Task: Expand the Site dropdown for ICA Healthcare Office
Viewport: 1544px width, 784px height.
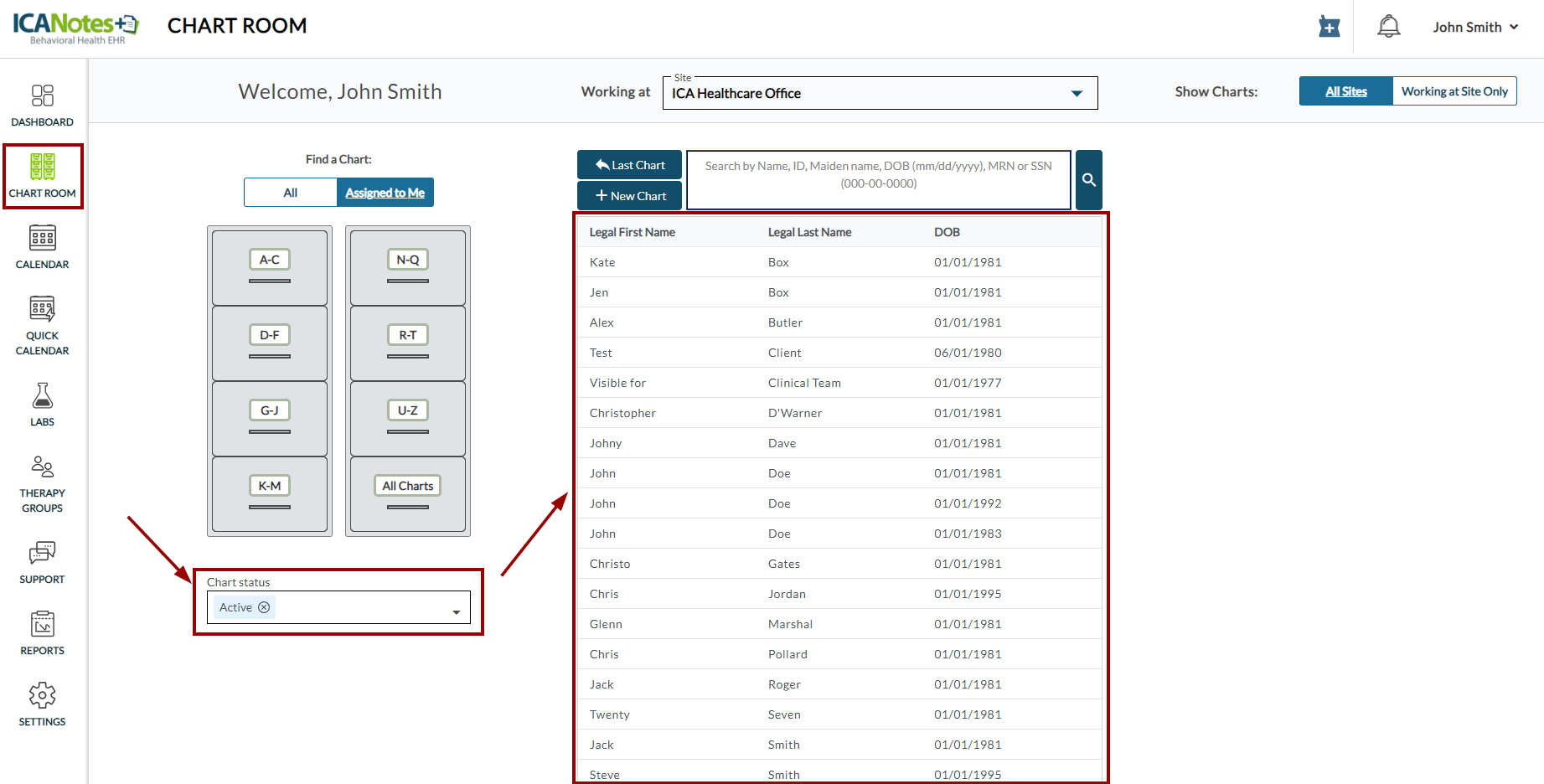Action: click(1077, 94)
